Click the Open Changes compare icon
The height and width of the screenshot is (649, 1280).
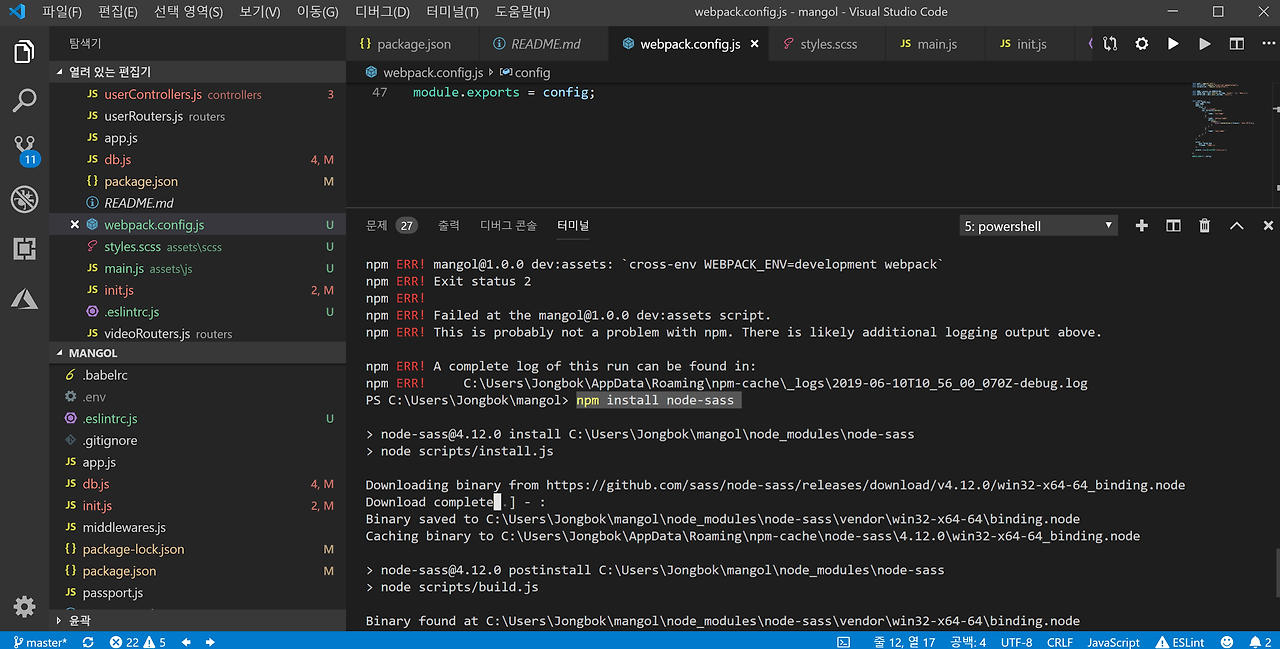1110,44
